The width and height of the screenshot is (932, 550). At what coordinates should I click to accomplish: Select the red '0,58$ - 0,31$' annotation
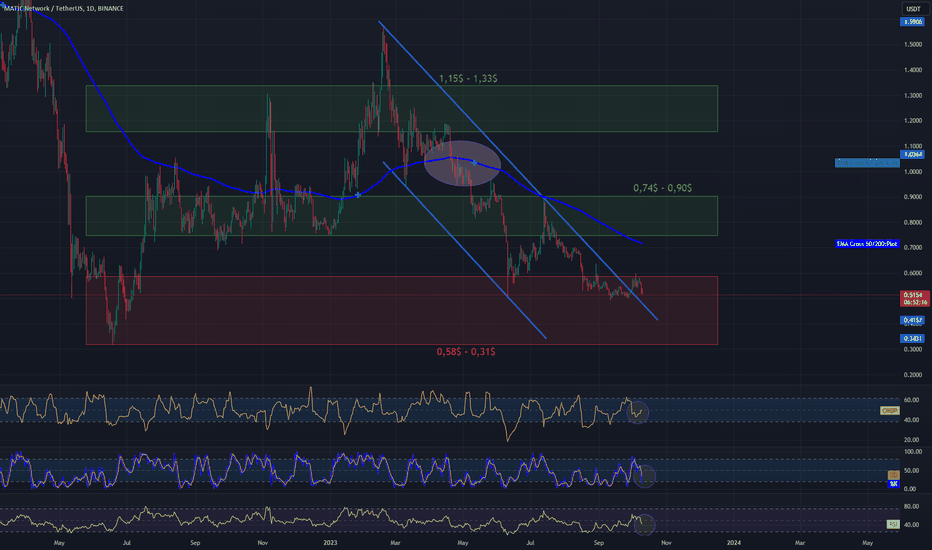pos(465,351)
